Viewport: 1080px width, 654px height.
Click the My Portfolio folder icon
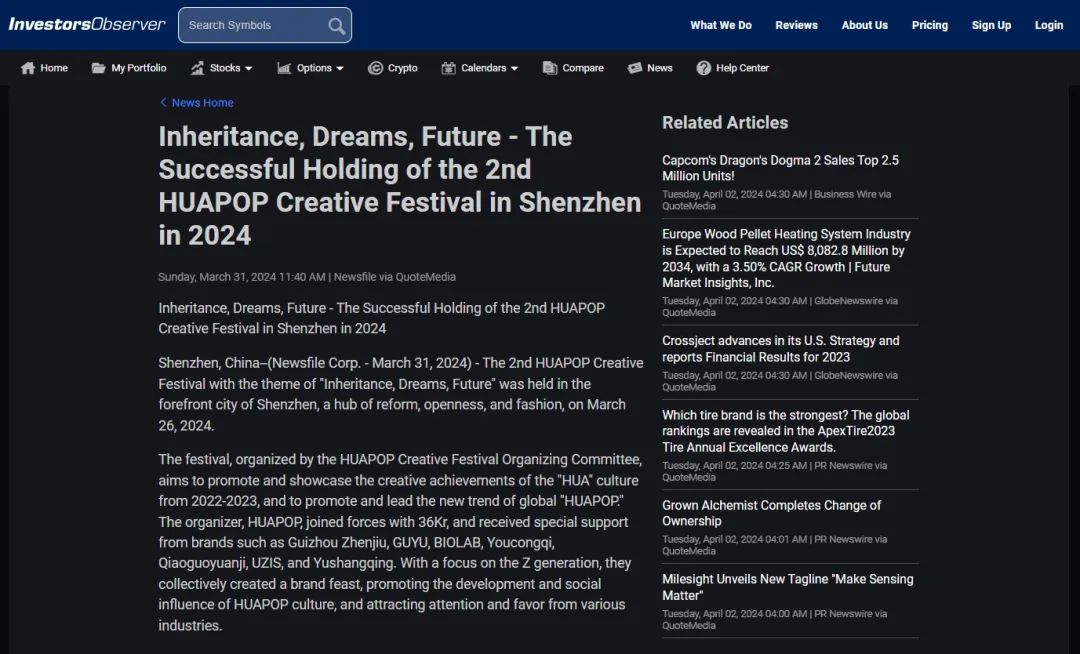click(98, 67)
